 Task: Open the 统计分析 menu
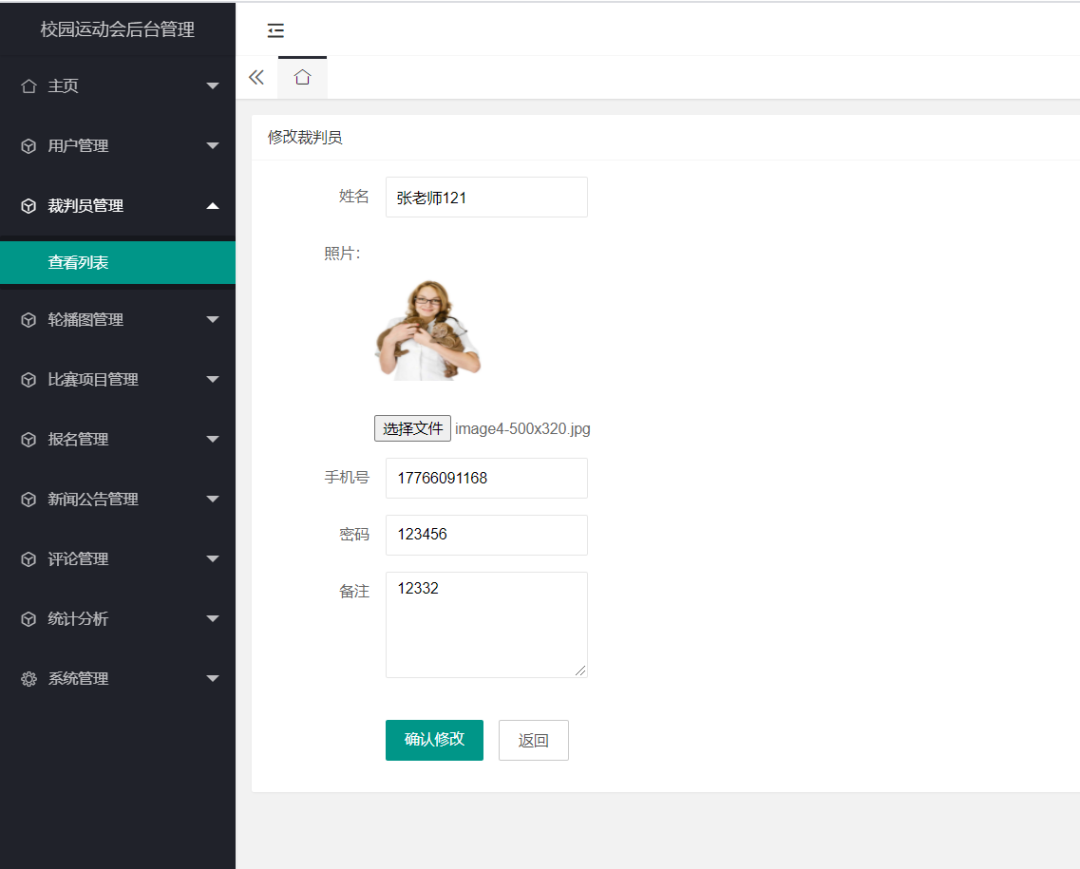click(117, 619)
